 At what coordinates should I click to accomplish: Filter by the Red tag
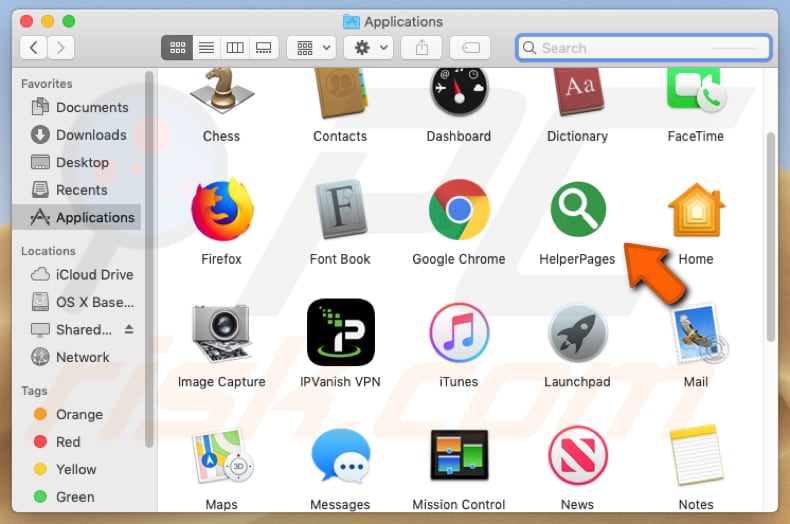point(57,442)
